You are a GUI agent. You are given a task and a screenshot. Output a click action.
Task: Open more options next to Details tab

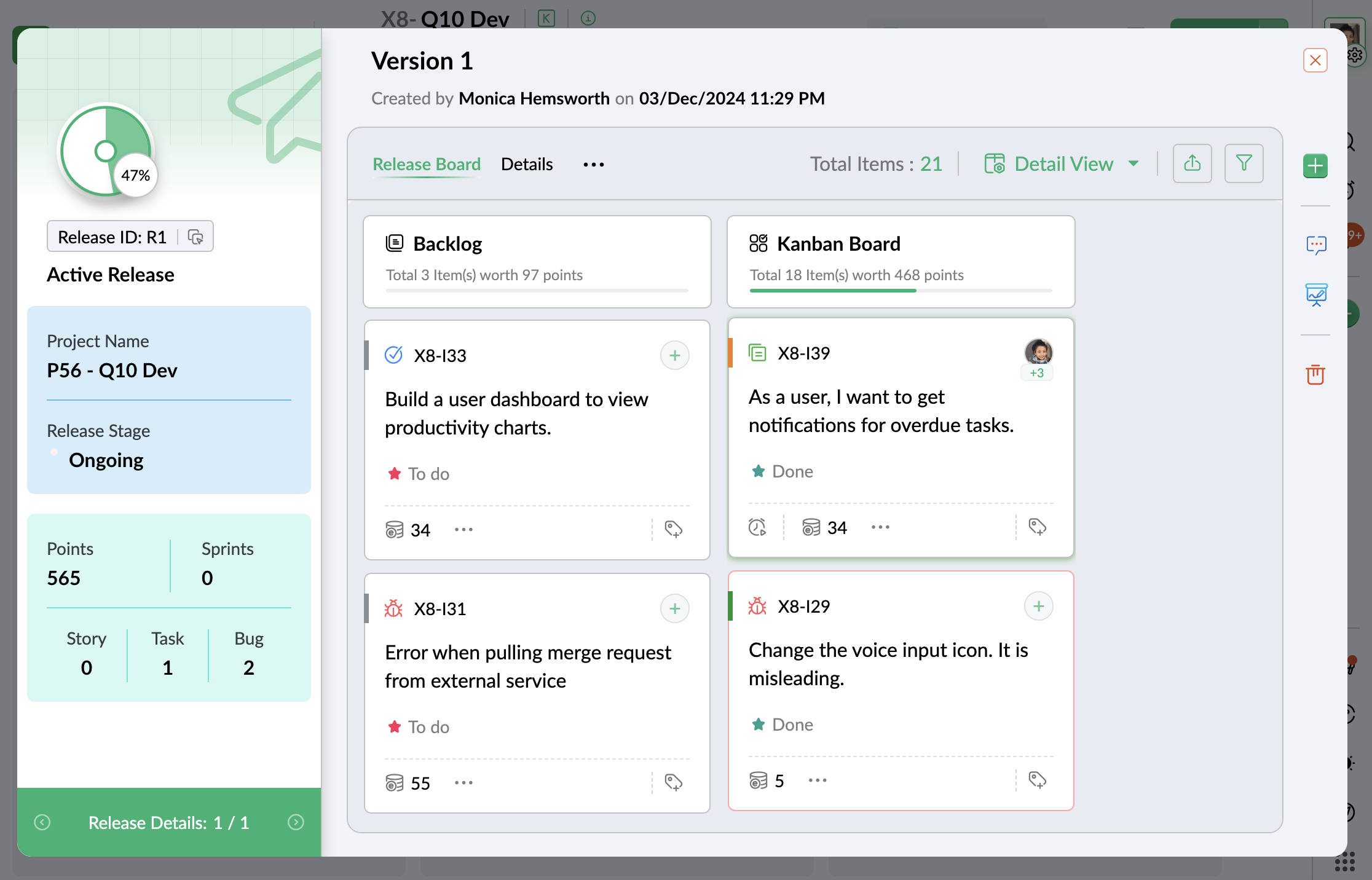[593, 165]
